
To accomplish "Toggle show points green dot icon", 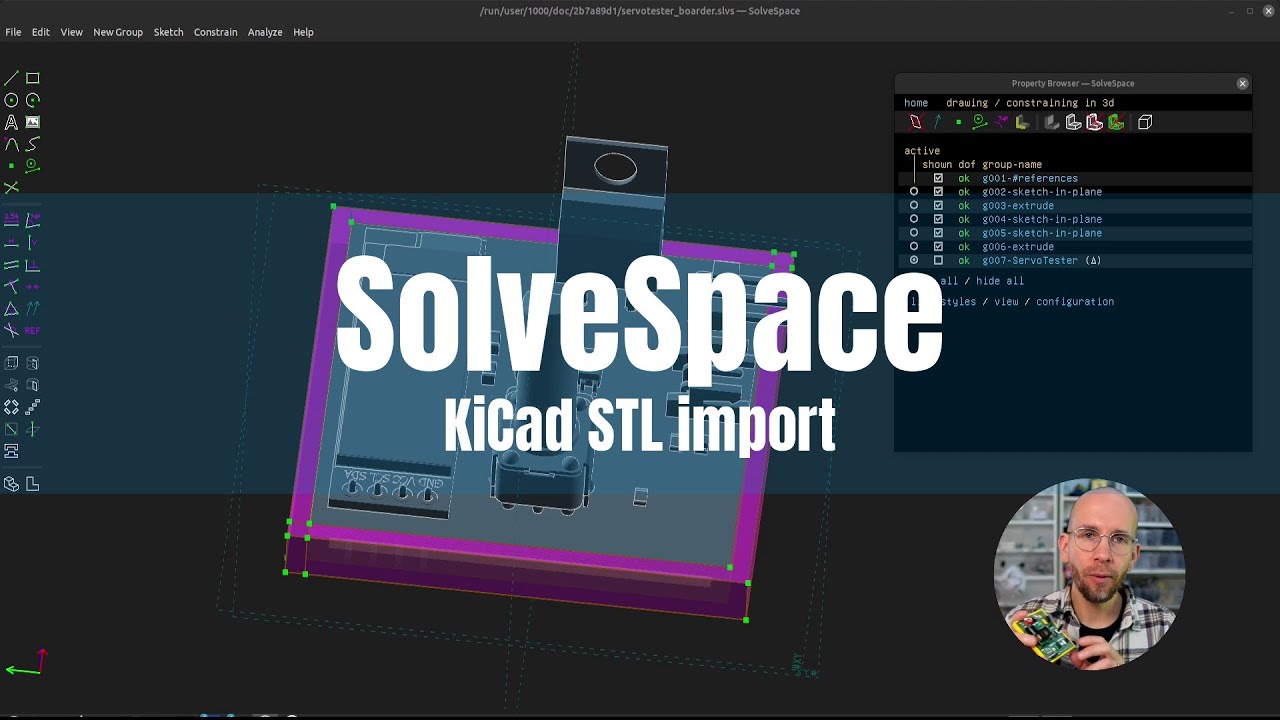I will [x=958, y=122].
